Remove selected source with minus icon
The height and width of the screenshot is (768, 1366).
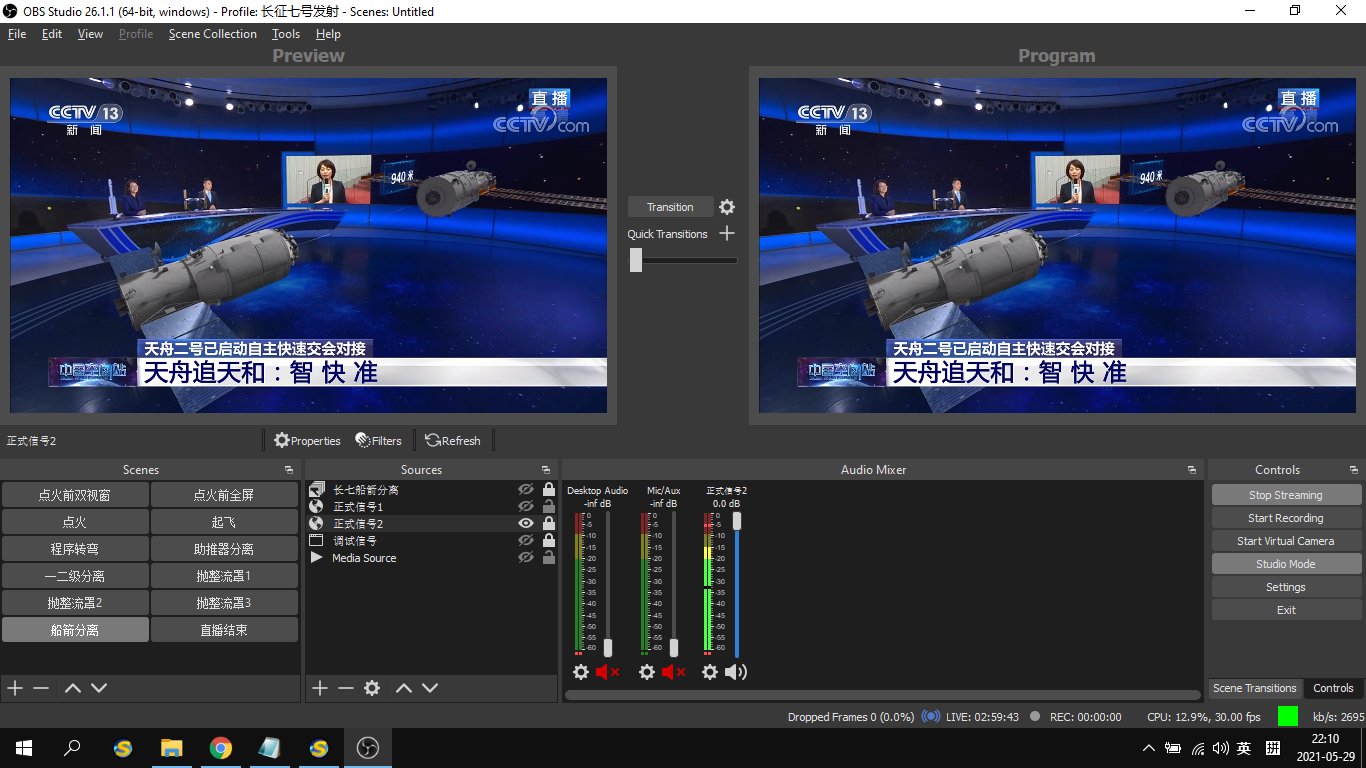[x=346, y=688]
